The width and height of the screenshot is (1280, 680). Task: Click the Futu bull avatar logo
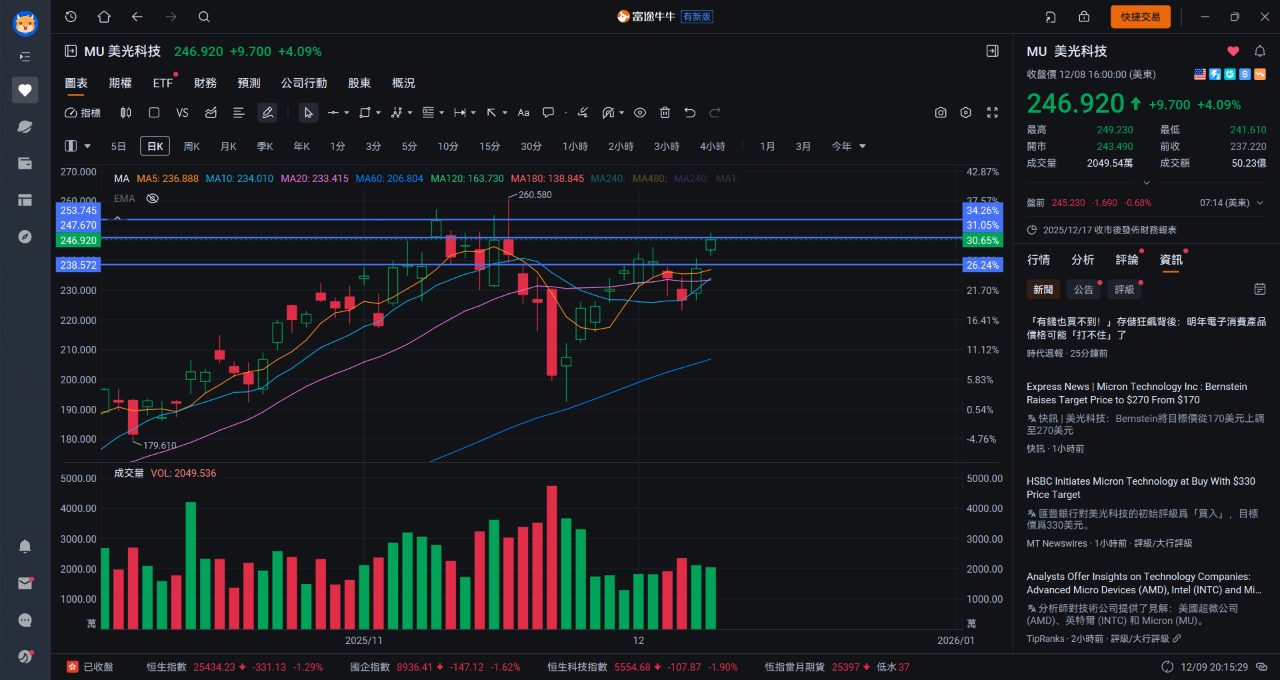(25, 23)
